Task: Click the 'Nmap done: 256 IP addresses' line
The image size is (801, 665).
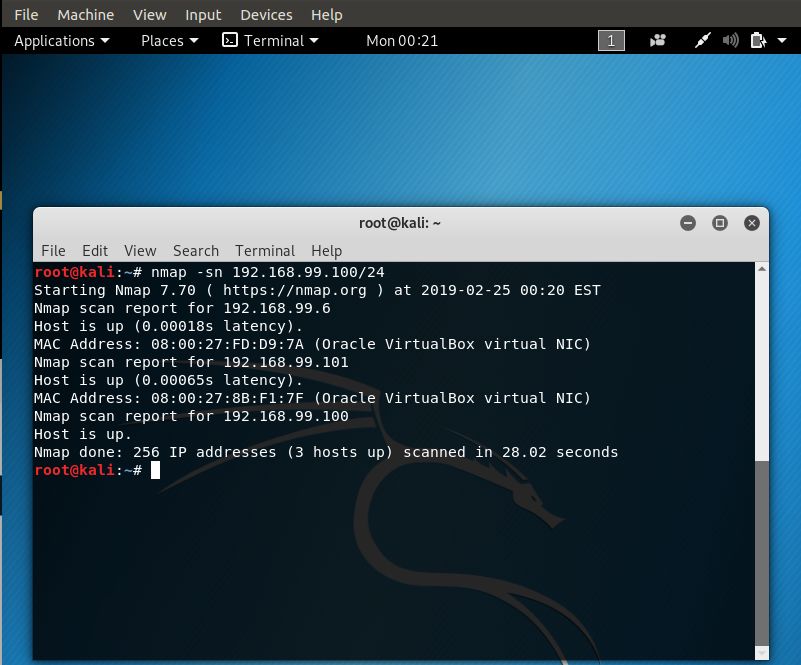Action: point(326,452)
